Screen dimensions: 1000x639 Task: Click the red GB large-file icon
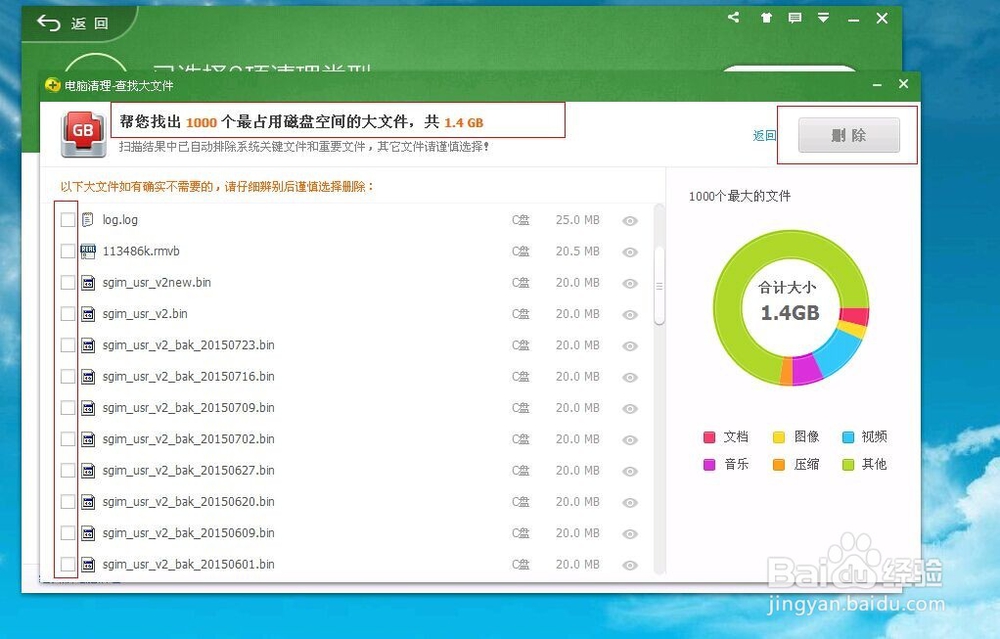coord(84,130)
